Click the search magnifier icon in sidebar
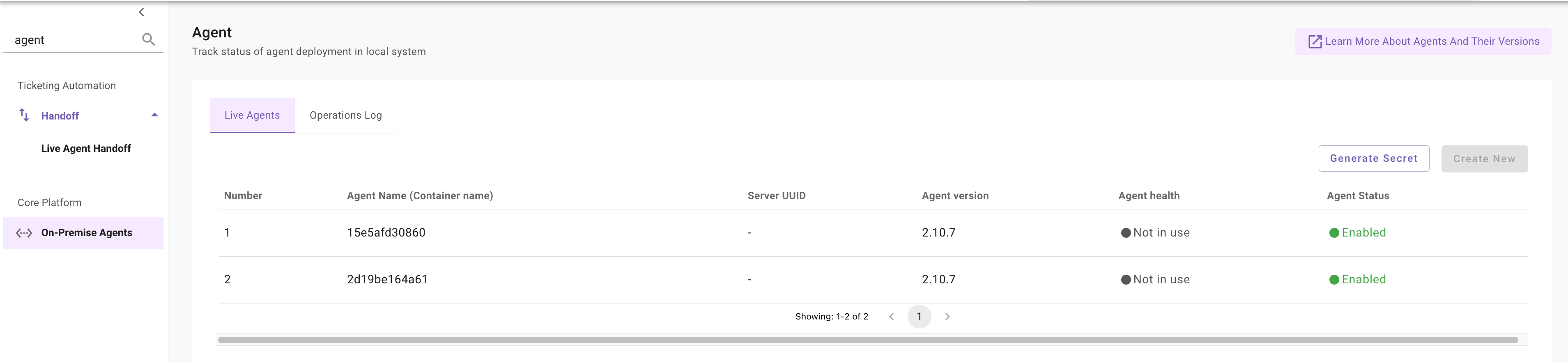This screenshot has height=363, width=1568. click(x=149, y=39)
